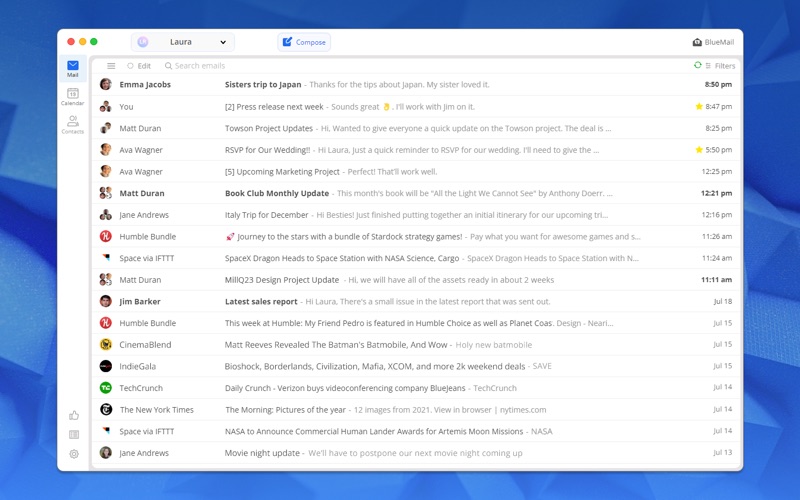Image resolution: width=800 pixels, height=500 pixels.
Task: Click the green refresh sync icon
Action: click(x=697, y=65)
